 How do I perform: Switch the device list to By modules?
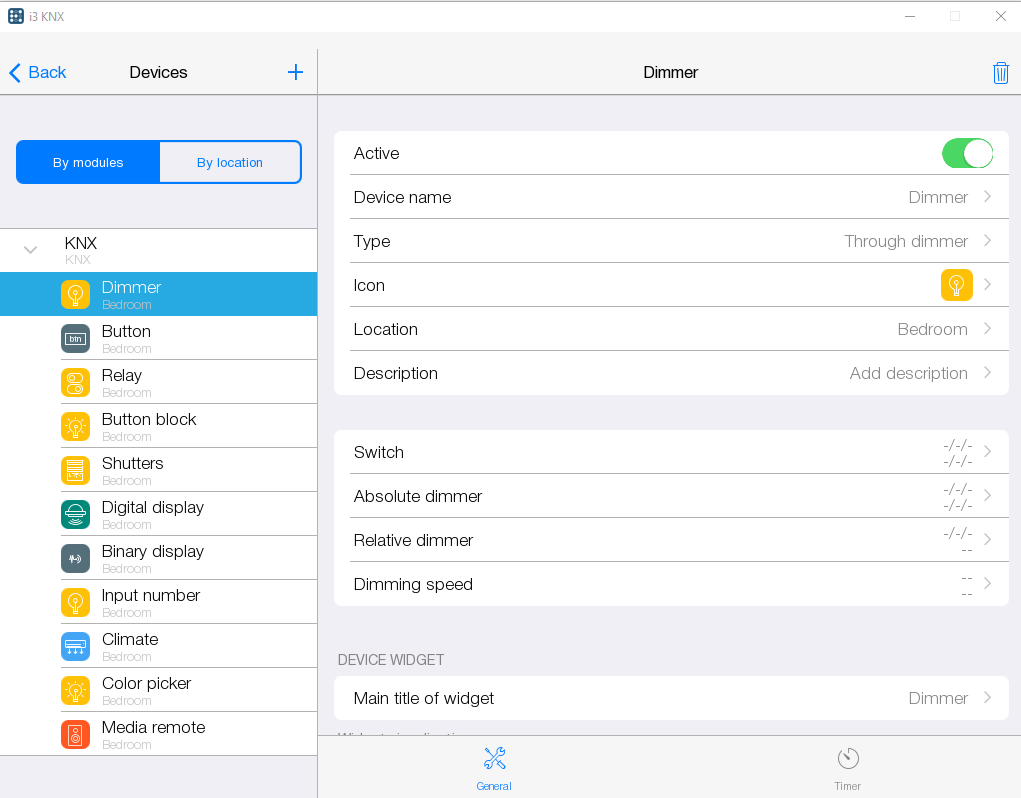[88, 162]
